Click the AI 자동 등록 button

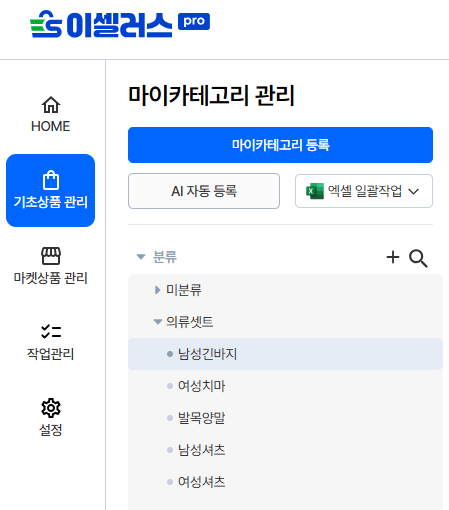(x=204, y=191)
